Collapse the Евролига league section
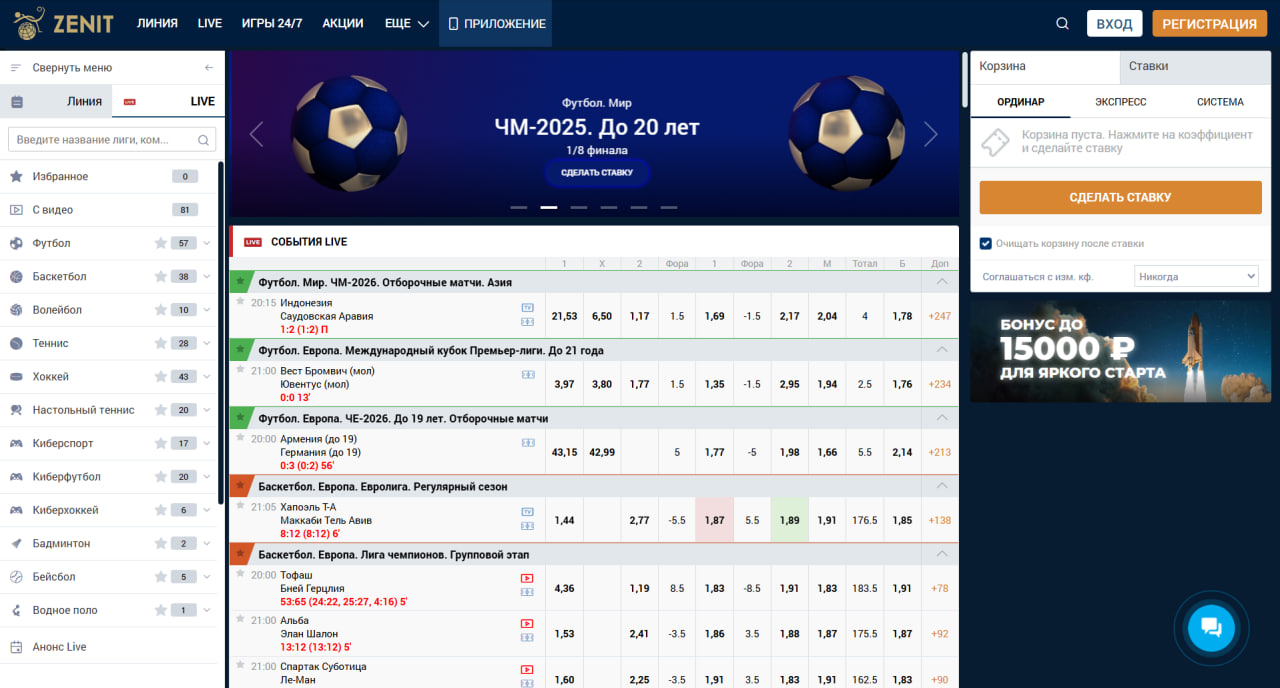The height and width of the screenshot is (688, 1280). tap(941, 486)
